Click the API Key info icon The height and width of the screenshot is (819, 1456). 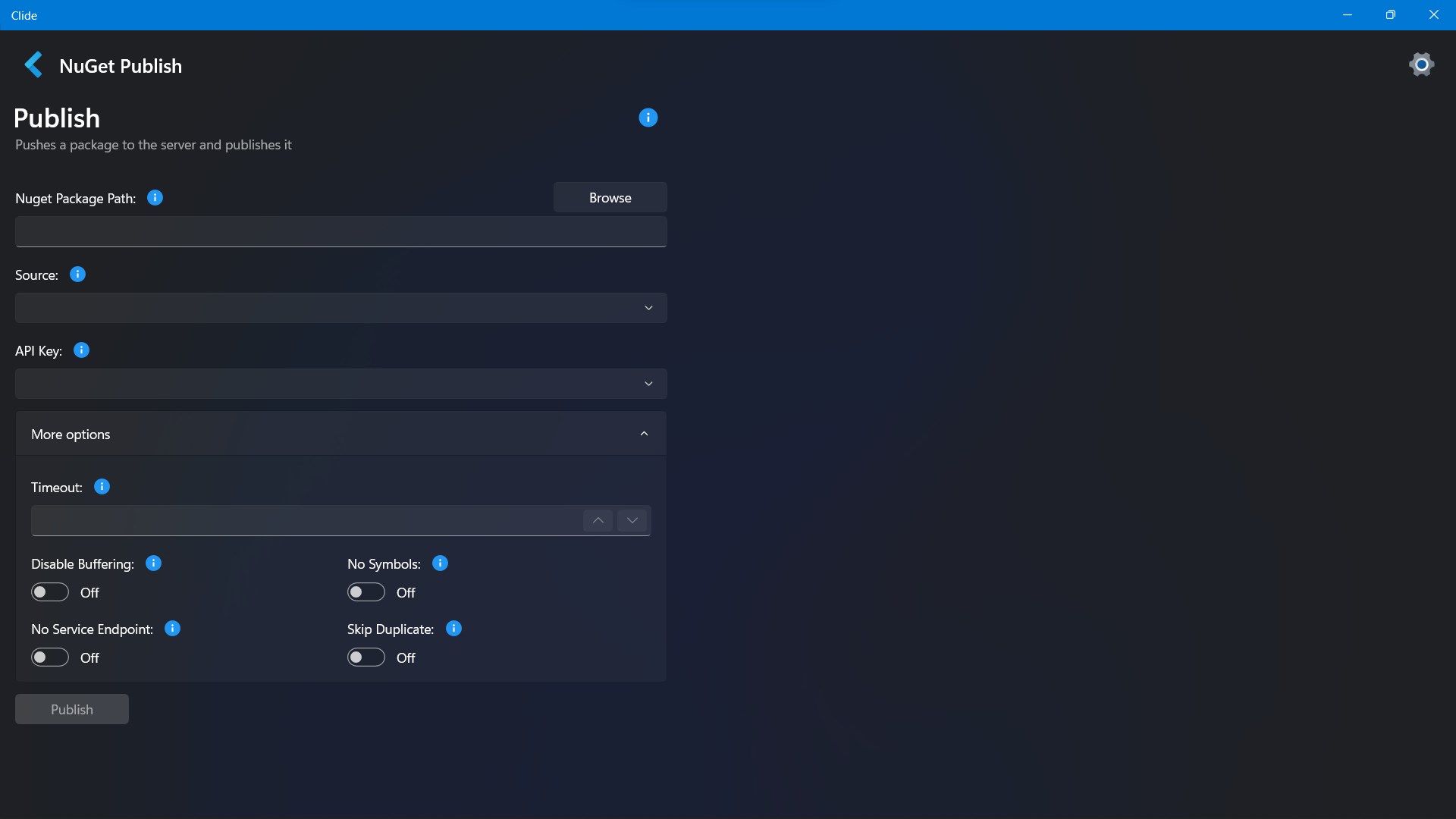(x=81, y=350)
